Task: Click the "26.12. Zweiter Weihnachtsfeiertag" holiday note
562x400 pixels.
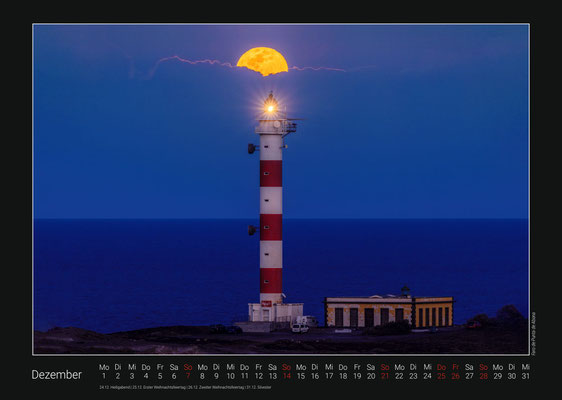Action: pyautogui.click(x=216, y=387)
